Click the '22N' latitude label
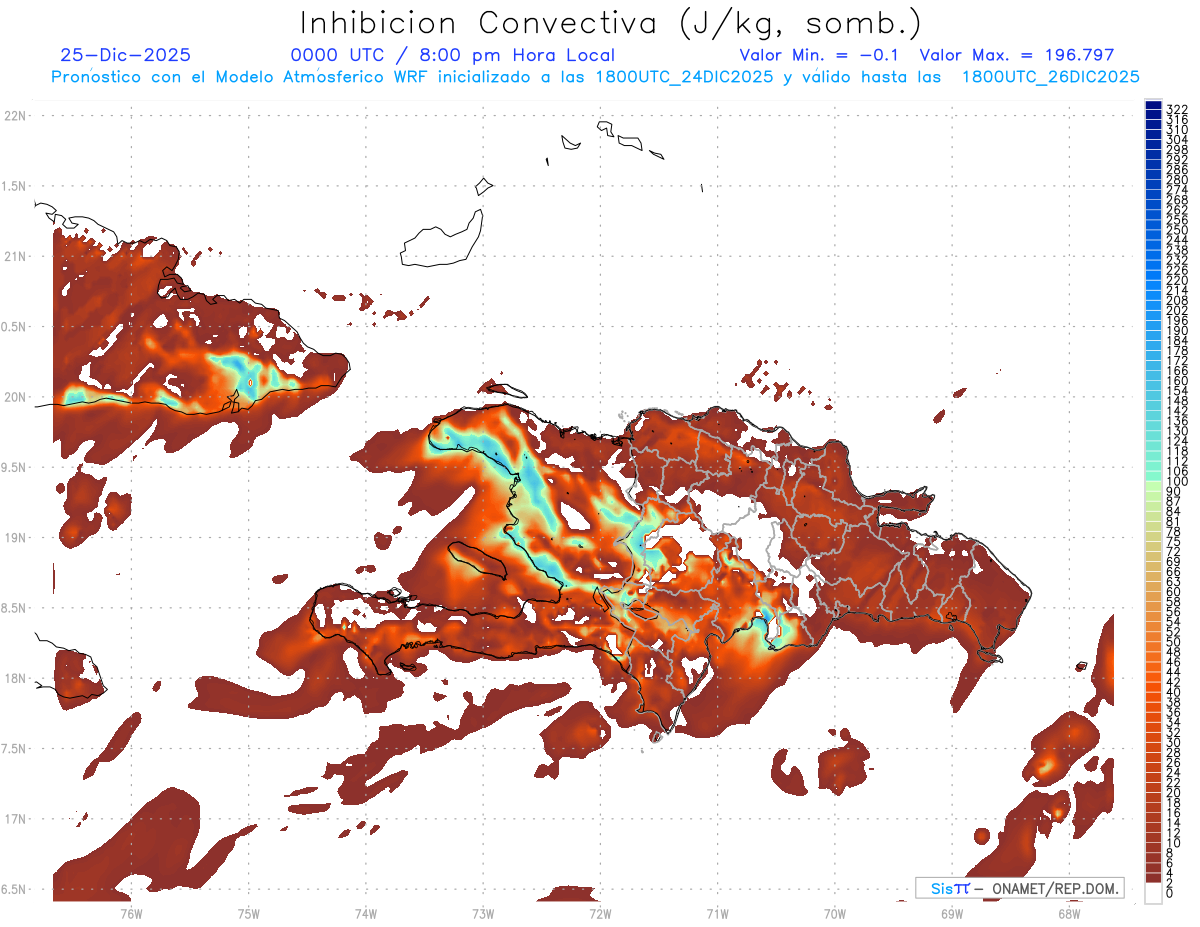Screen dimensions: 1200x927 click(x=15, y=116)
